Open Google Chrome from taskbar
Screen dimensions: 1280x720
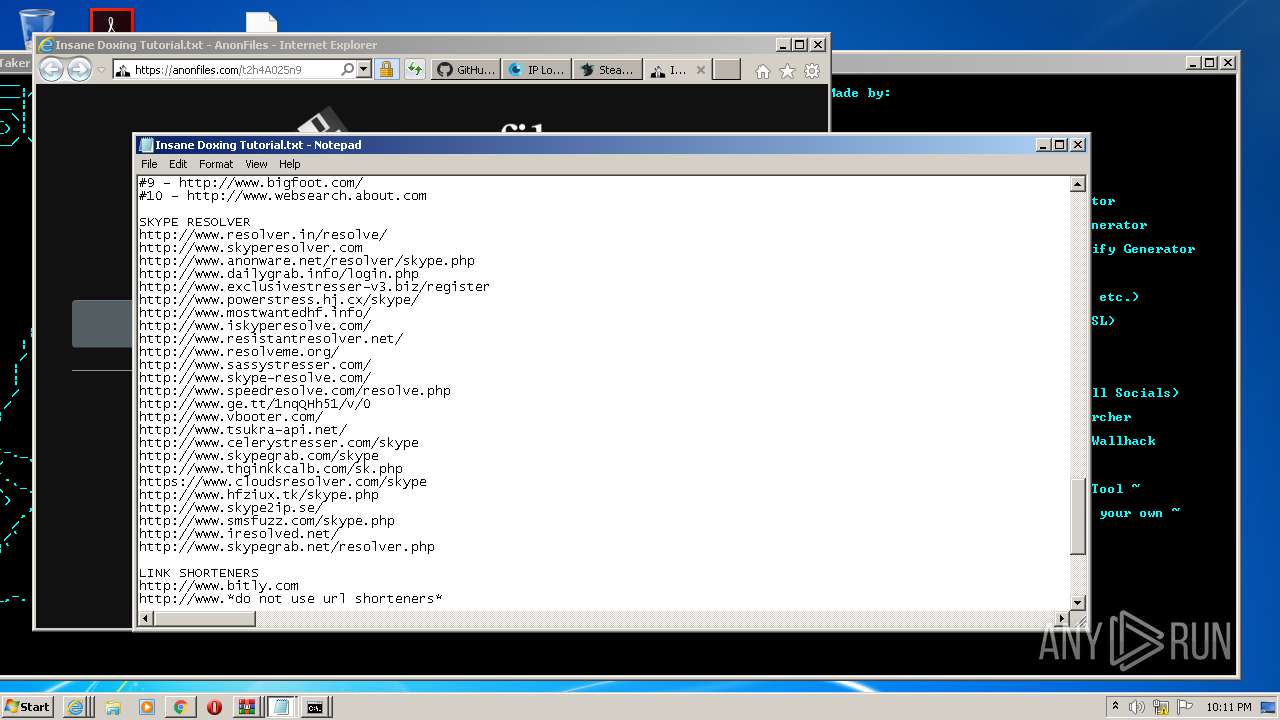pos(180,707)
